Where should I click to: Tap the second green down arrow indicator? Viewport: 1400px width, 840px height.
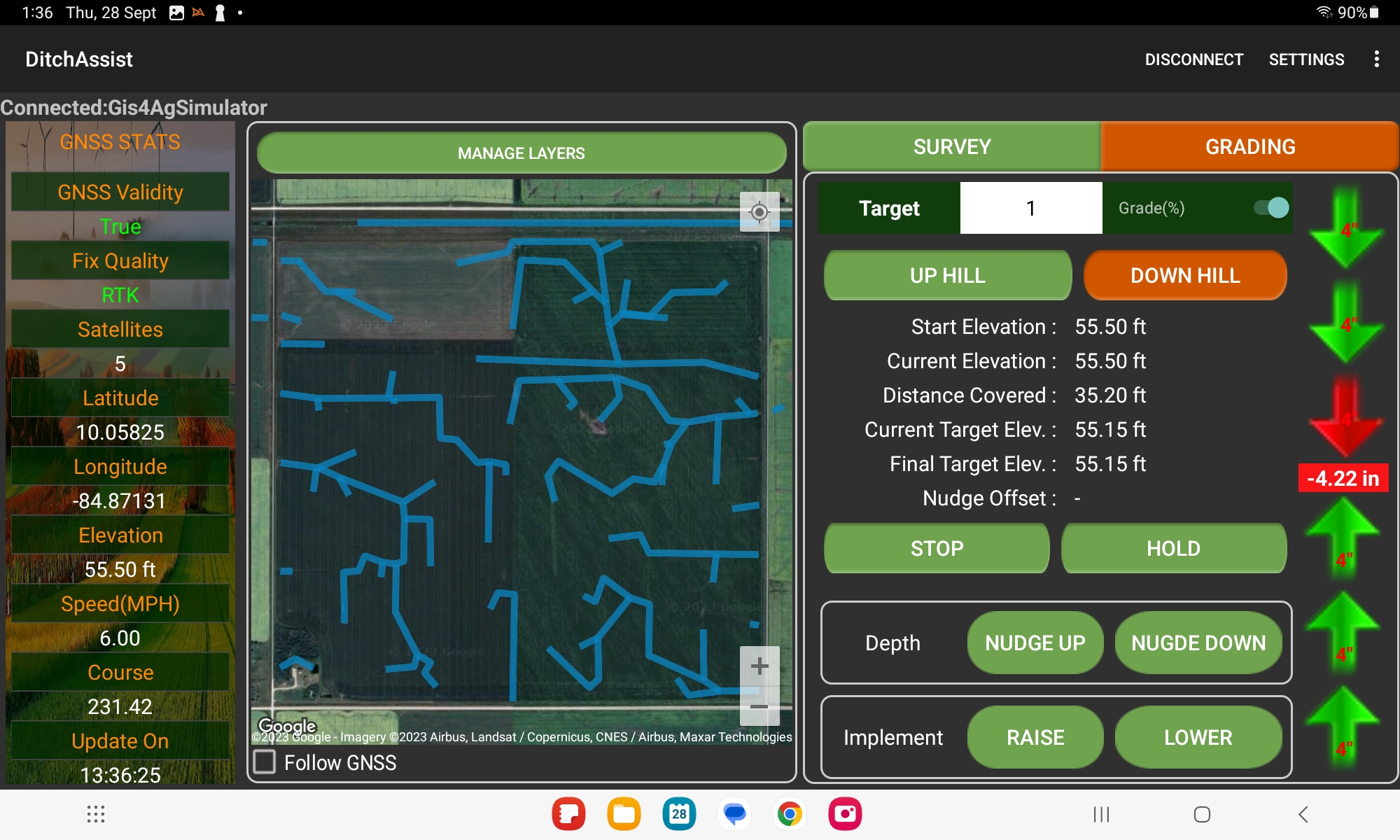pyautogui.click(x=1345, y=323)
